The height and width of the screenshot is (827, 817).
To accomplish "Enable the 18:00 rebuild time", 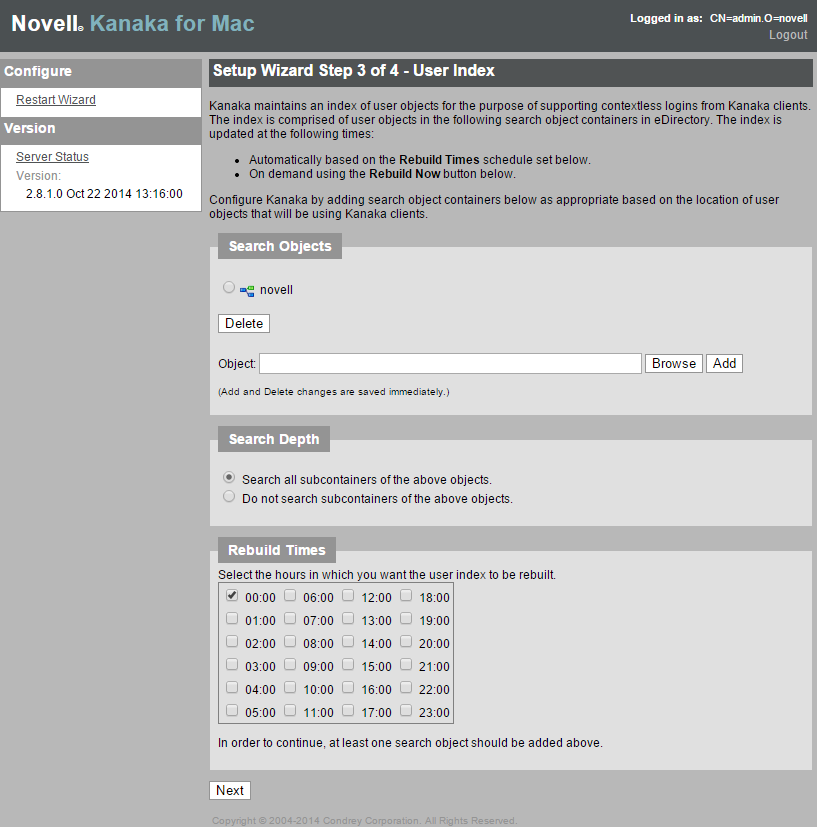I will 406,595.
